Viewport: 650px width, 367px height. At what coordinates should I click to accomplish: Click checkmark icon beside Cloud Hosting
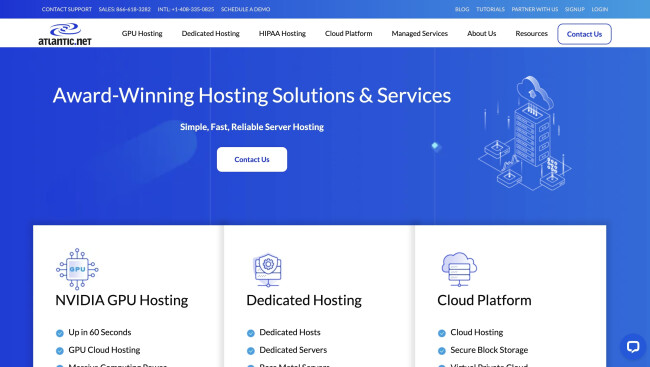(x=442, y=333)
